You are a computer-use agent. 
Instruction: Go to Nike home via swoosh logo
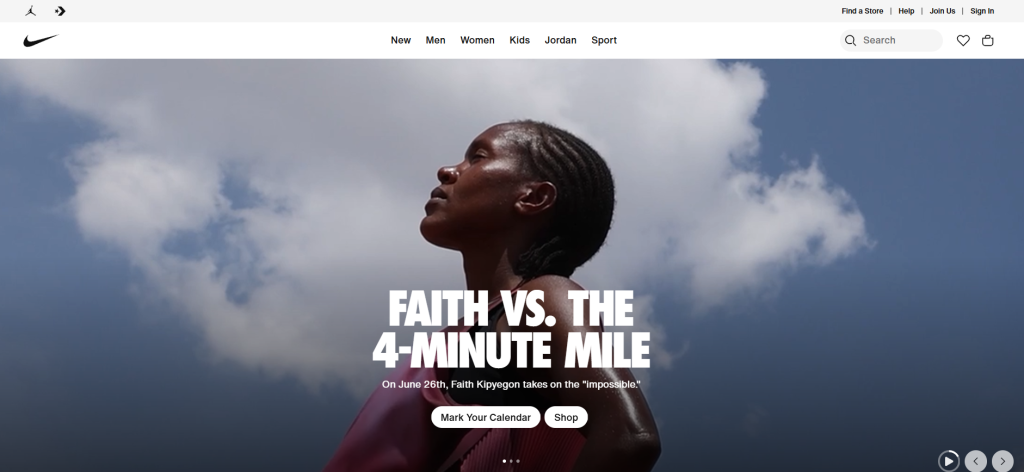click(41, 40)
